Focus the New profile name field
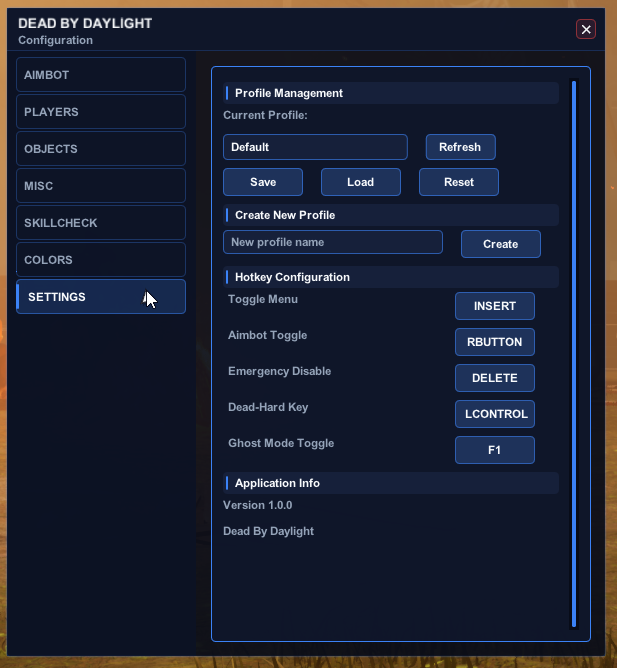 click(333, 242)
